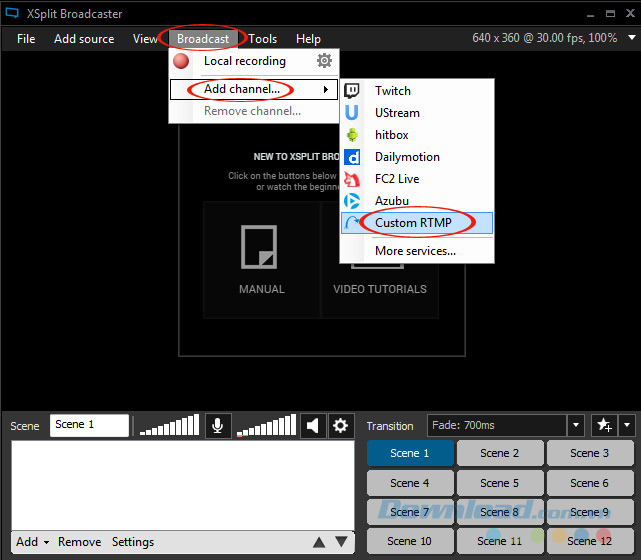Move source up with up arrow
This screenshot has width=641, height=560.
[319, 542]
